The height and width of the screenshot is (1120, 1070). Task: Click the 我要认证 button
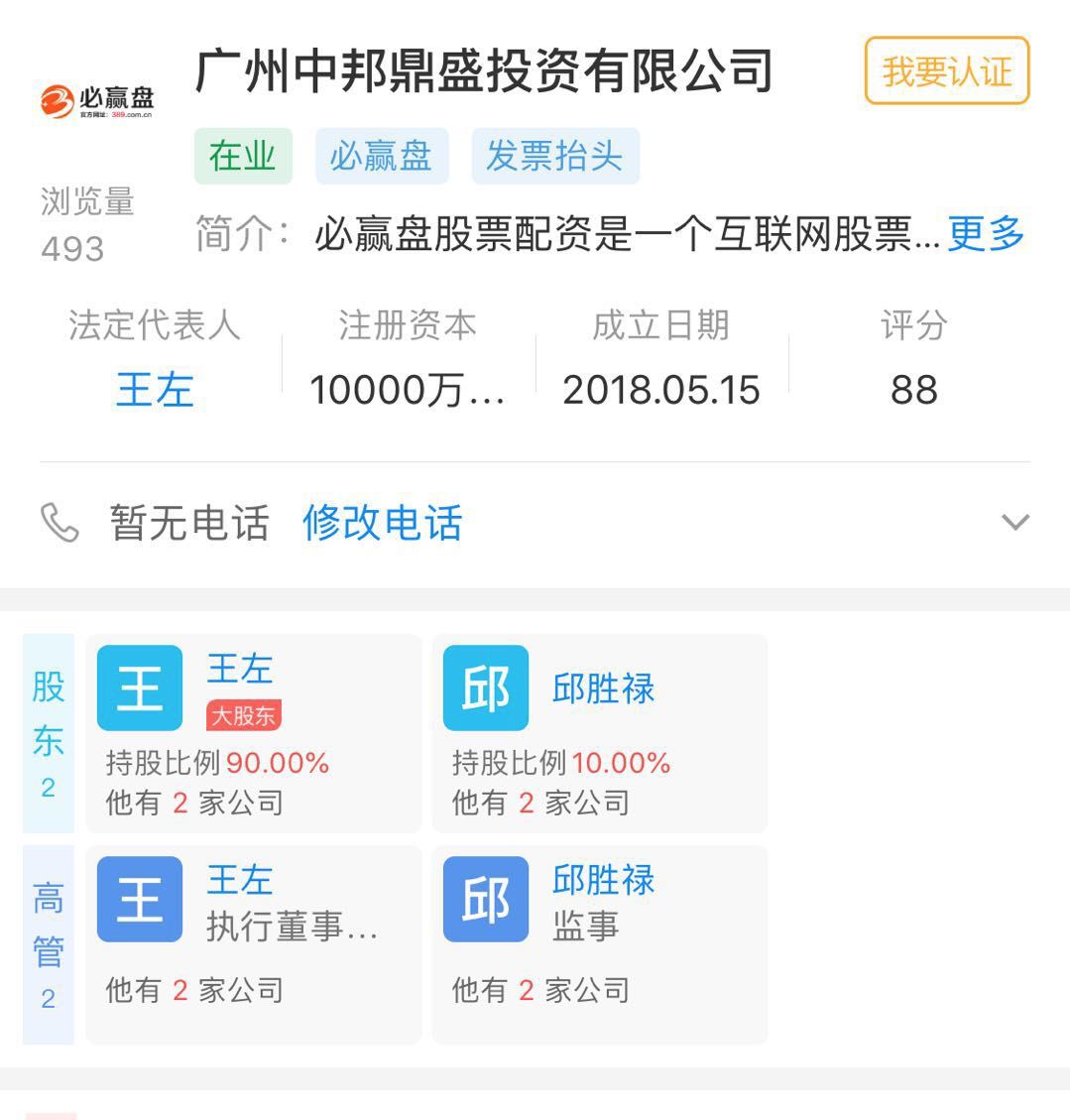pos(946,71)
